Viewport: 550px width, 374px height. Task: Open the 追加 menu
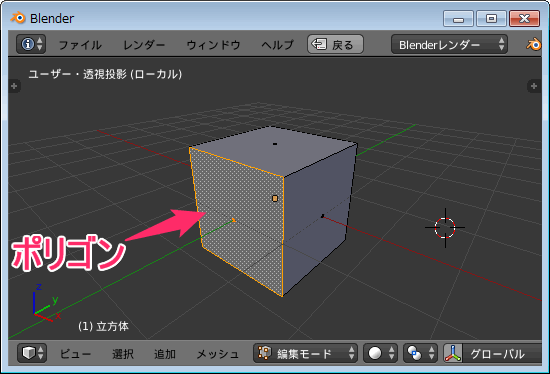click(x=165, y=354)
